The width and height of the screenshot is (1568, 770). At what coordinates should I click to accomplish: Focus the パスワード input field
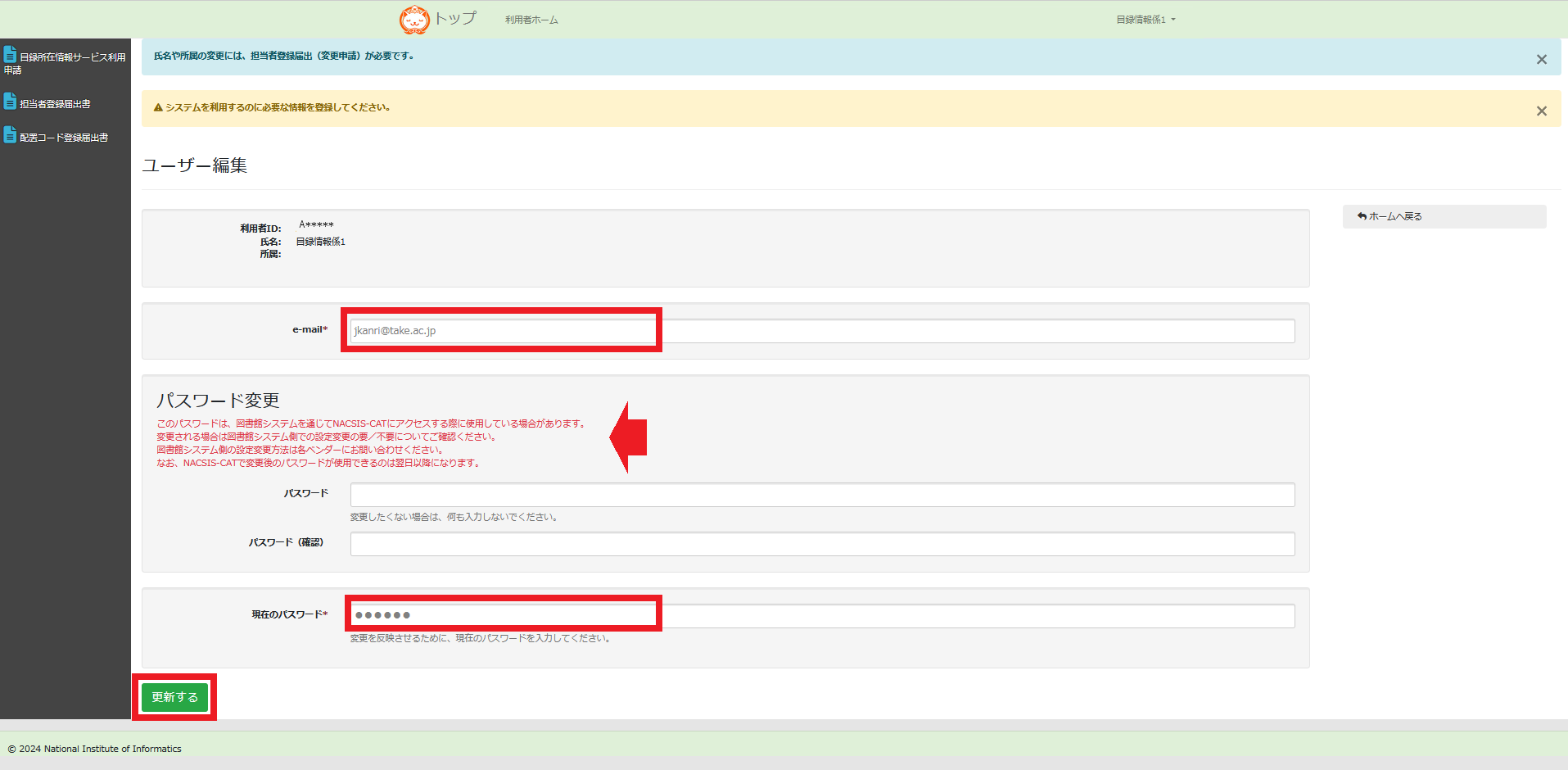(x=822, y=495)
